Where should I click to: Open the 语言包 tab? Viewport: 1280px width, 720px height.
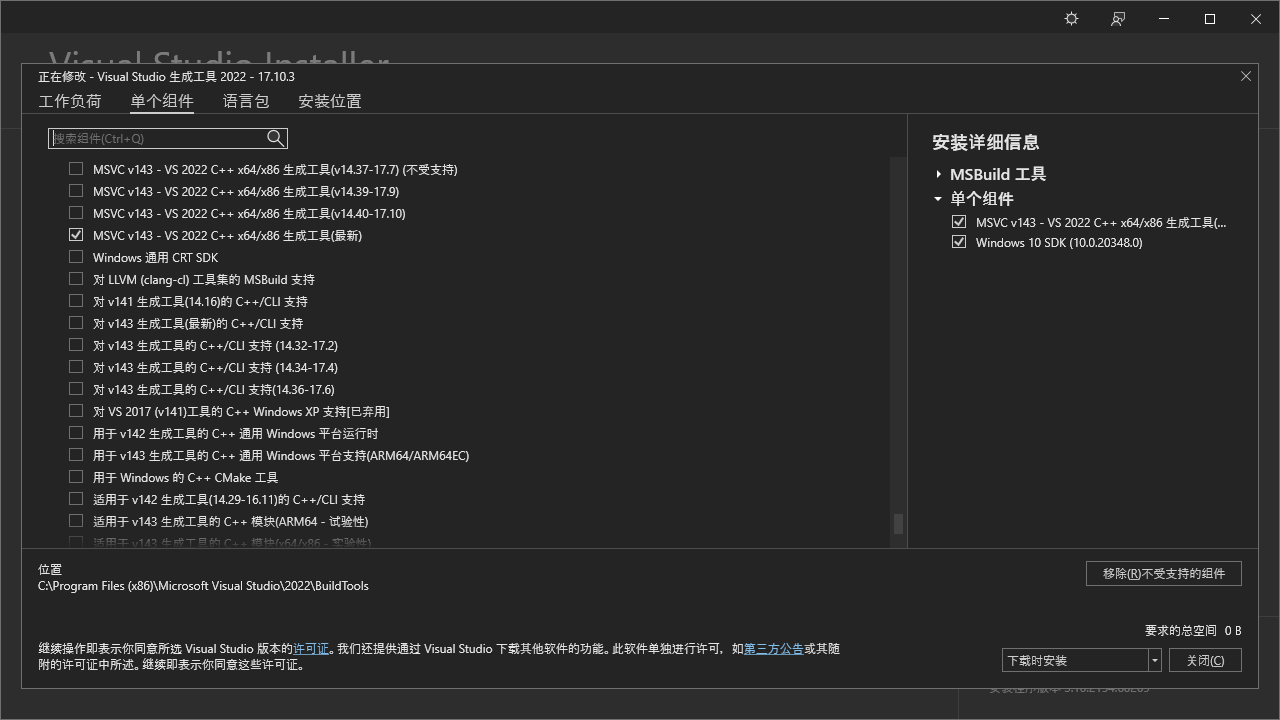pos(246,101)
